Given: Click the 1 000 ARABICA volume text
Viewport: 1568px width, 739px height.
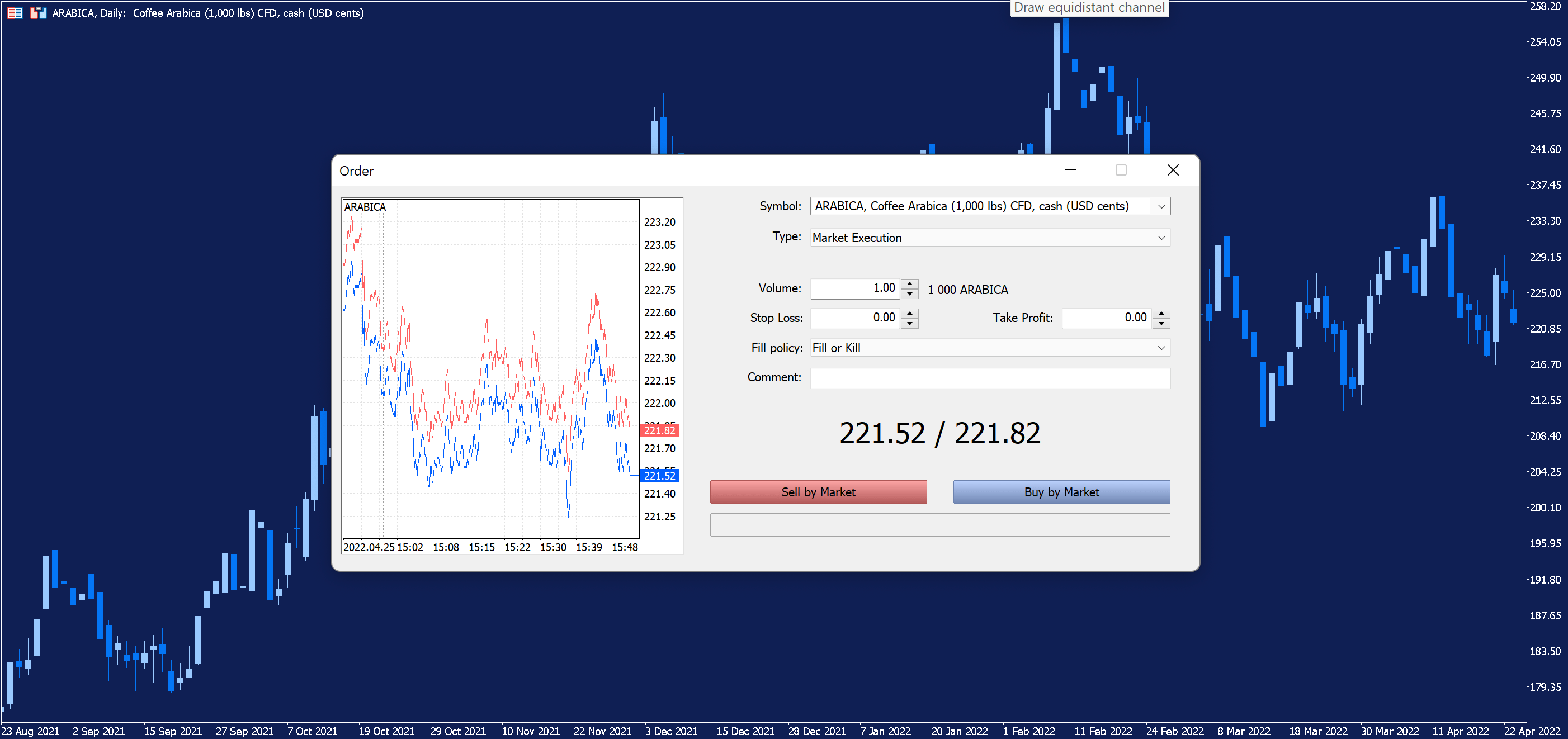Looking at the screenshot, I should pyautogui.click(x=967, y=290).
